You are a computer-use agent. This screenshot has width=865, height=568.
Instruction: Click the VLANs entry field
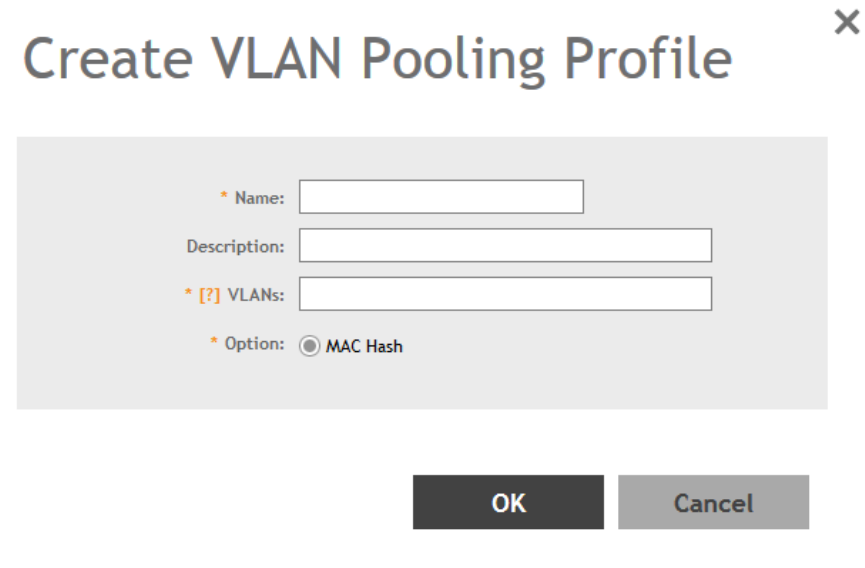pyautogui.click(x=505, y=294)
